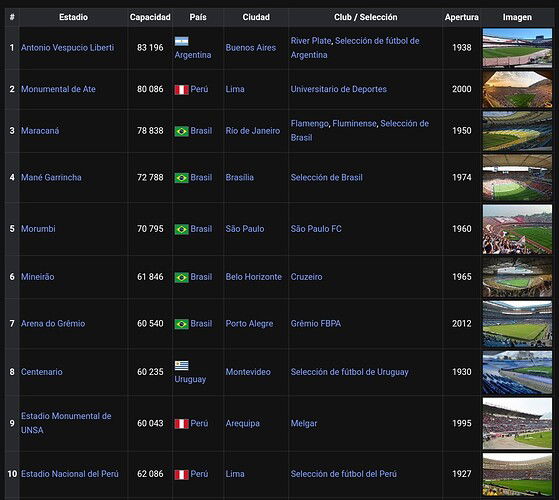Image resolution: width=559 pixels, height=500 pixels.
Task: Open the Centenario stadium link
Action: 41,372
